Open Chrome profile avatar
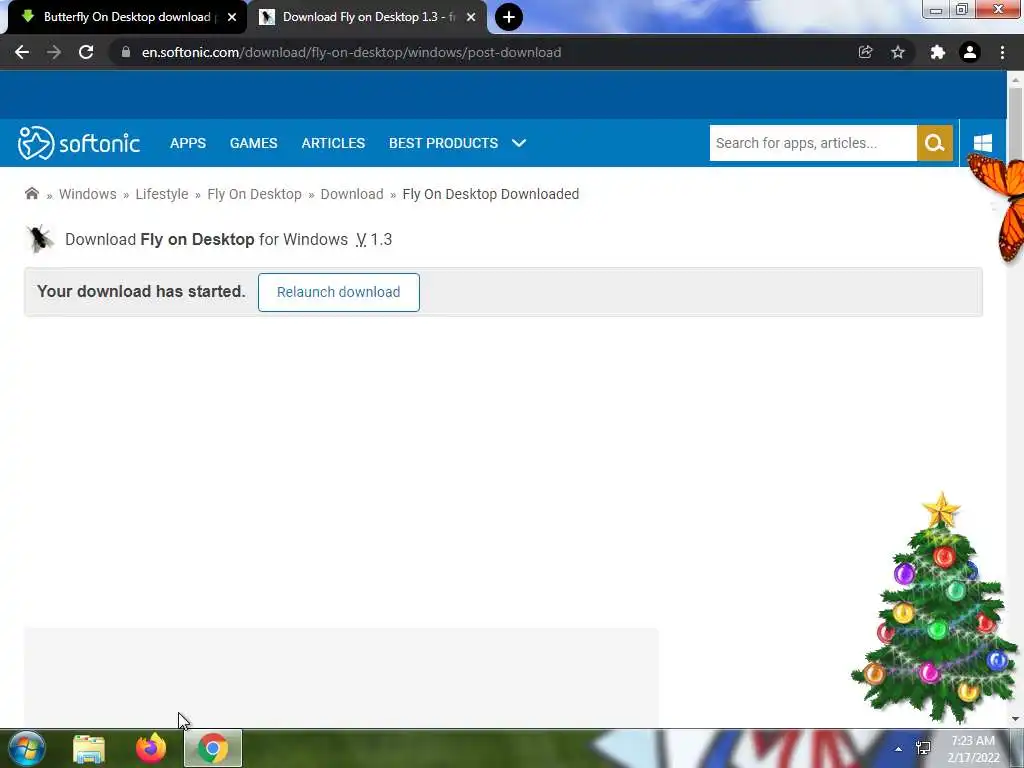 click(x=970, y=52)
